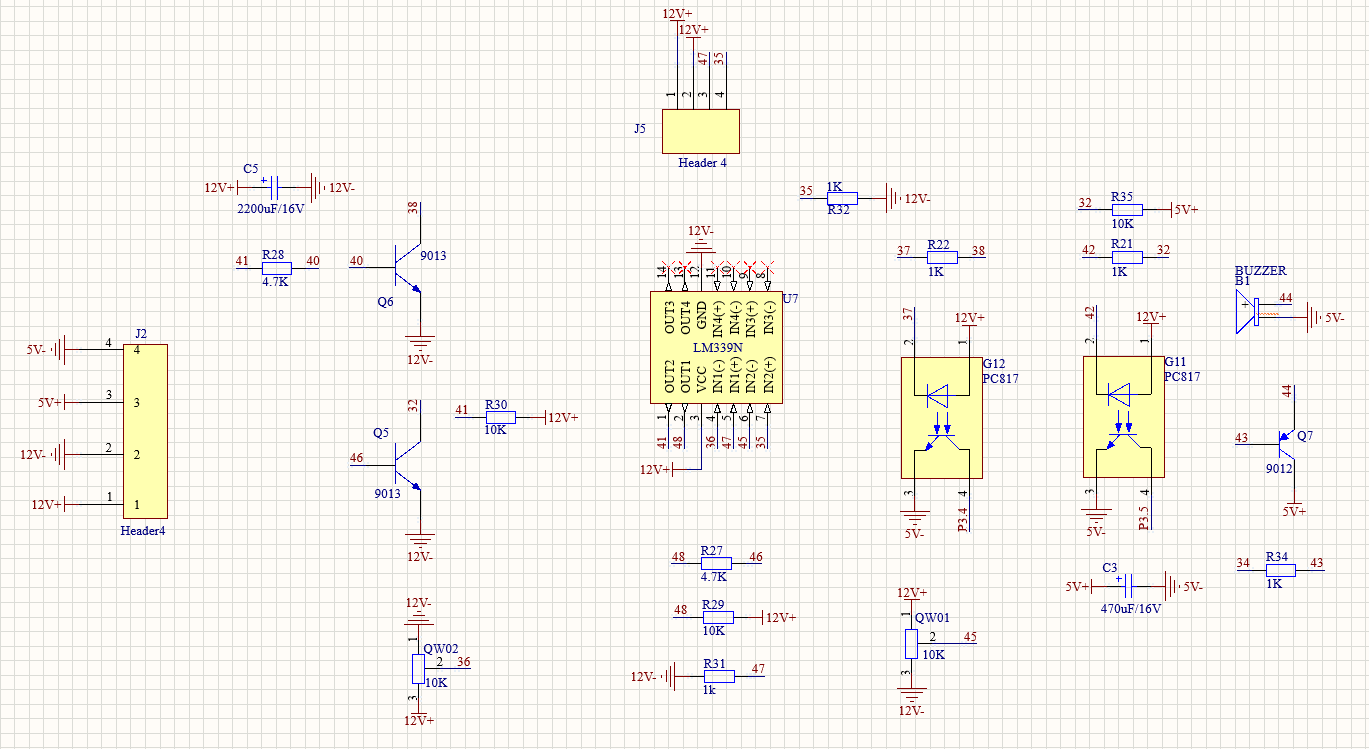The image size is (1369, 749).
Task: Click the 12V+ power port right of R29
Action: 780,617
